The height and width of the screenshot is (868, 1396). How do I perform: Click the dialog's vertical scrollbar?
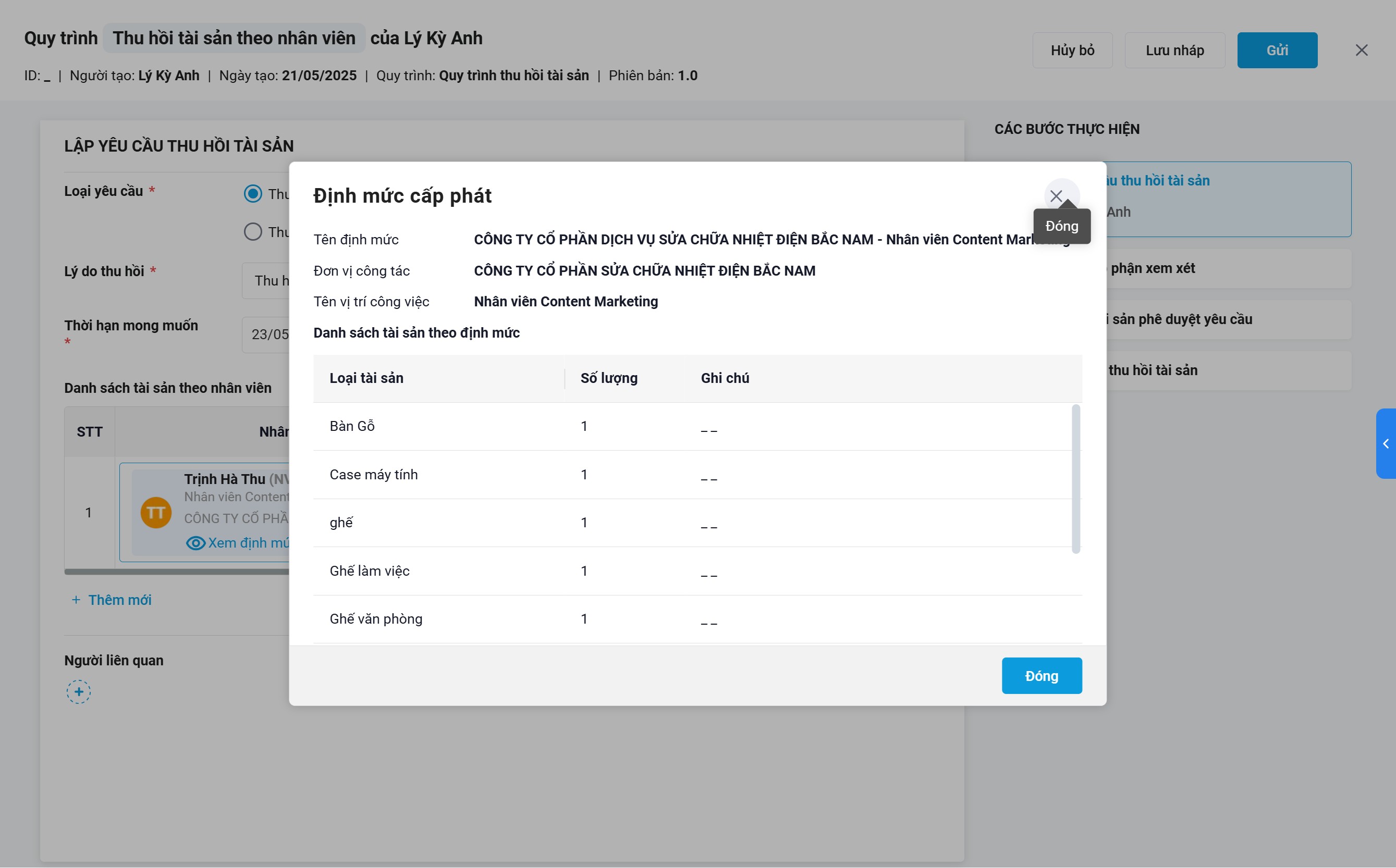click(x=1075, y=479)
